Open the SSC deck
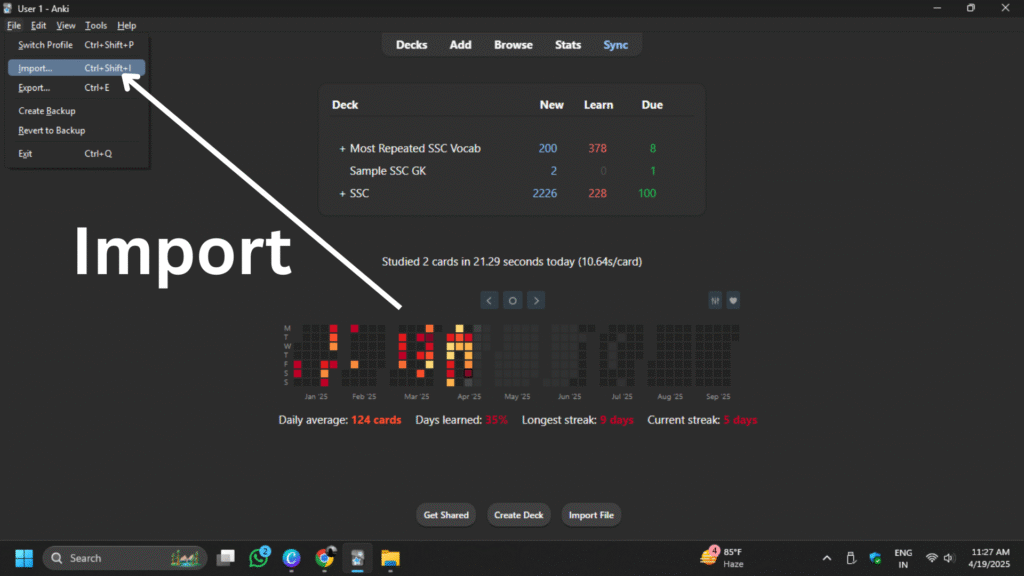 (359, 194)
